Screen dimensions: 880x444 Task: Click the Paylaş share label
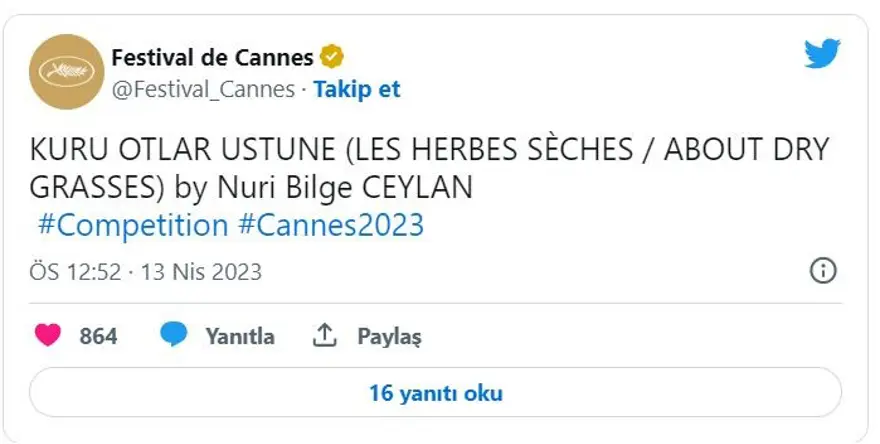389,337
